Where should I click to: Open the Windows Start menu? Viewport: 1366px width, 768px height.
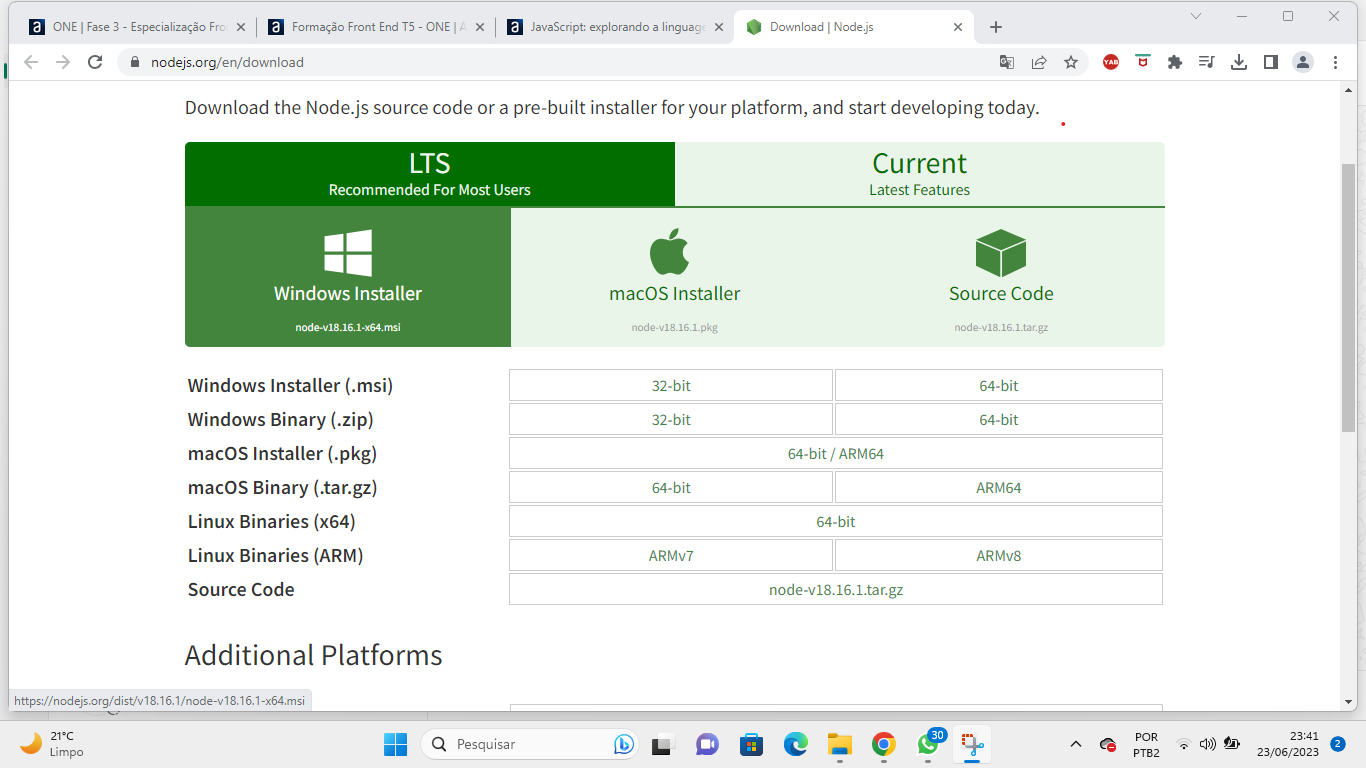395,744
